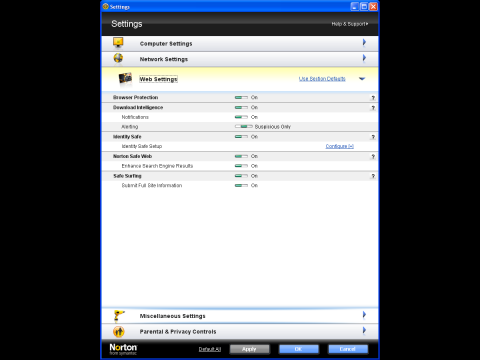Screen dimensions: 480x360
Task: Click Use Section Defaults link
Action: [322, 79]
